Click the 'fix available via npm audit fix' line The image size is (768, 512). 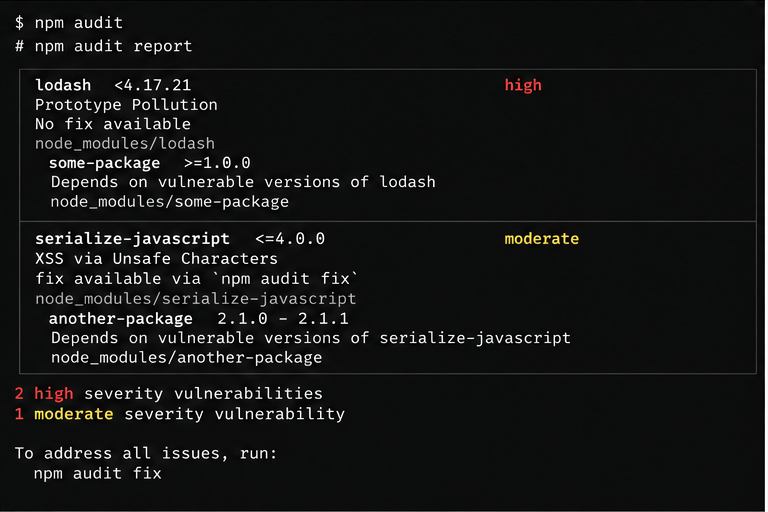196,279
